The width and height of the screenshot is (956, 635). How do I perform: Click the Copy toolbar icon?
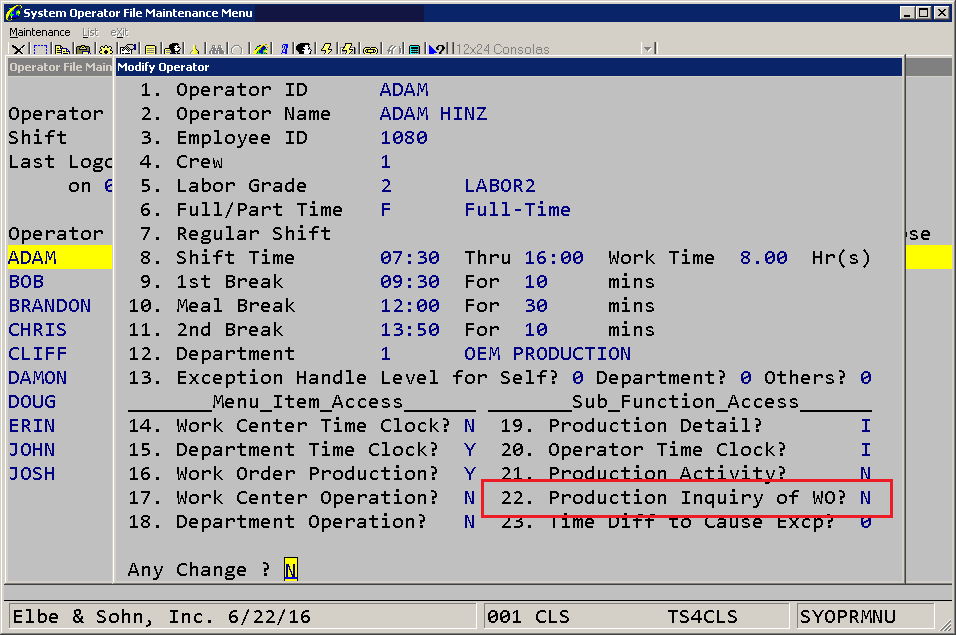click(x=62, y=49)
